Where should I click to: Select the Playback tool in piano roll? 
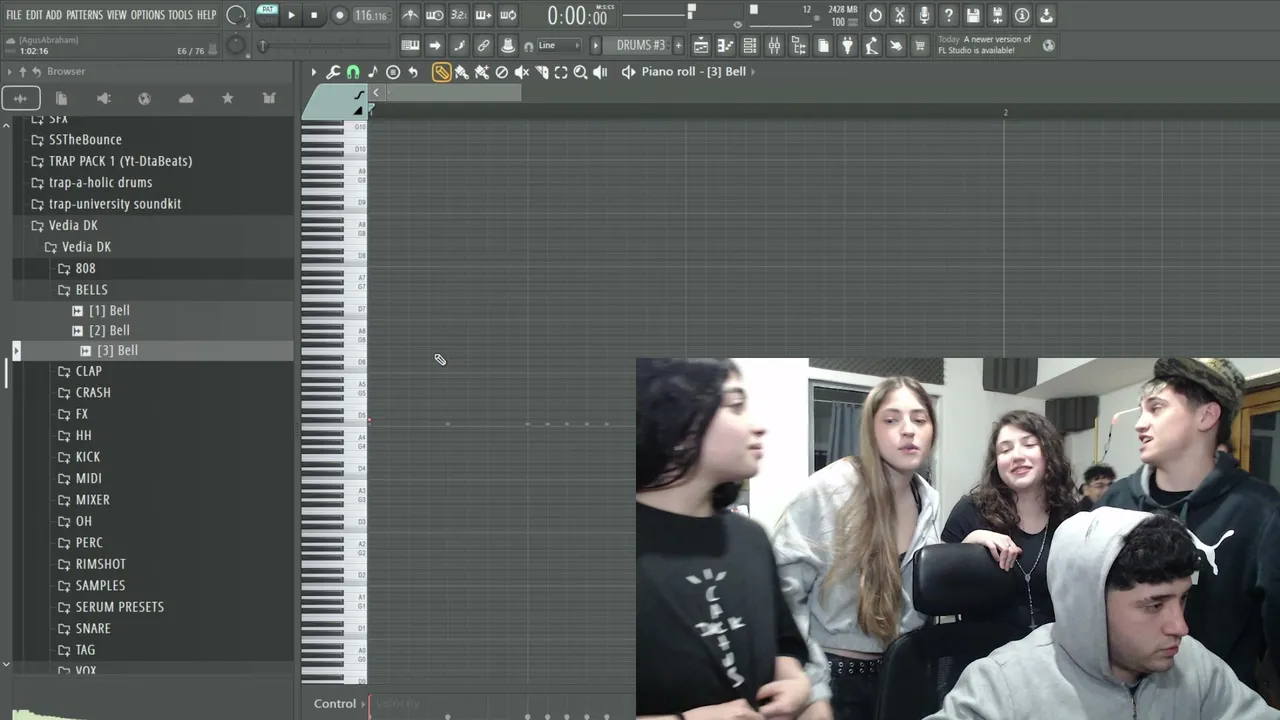pyautogui.click(x=600, y=72)
